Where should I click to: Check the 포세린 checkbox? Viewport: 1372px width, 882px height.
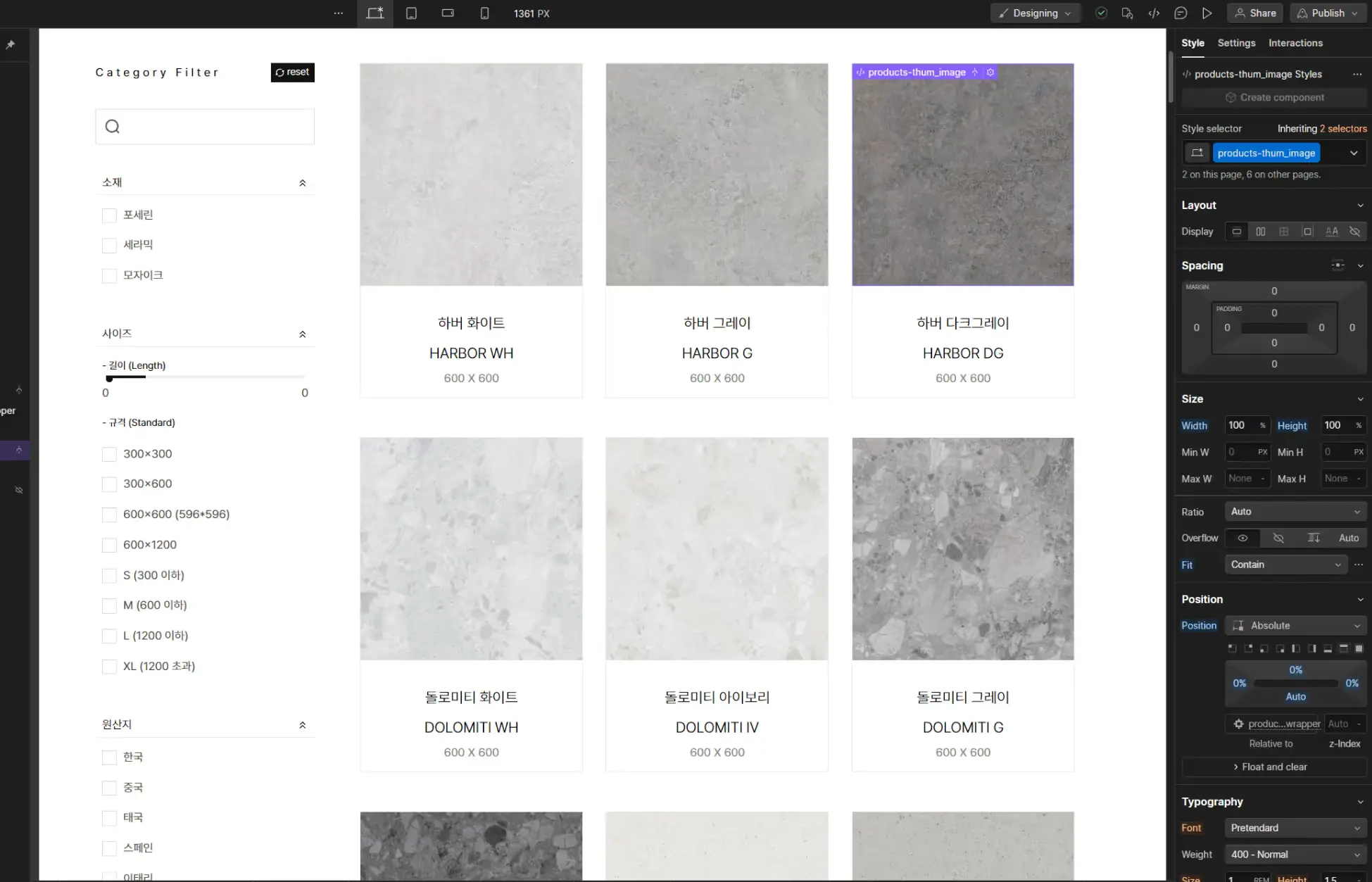(x=109, y=215)
